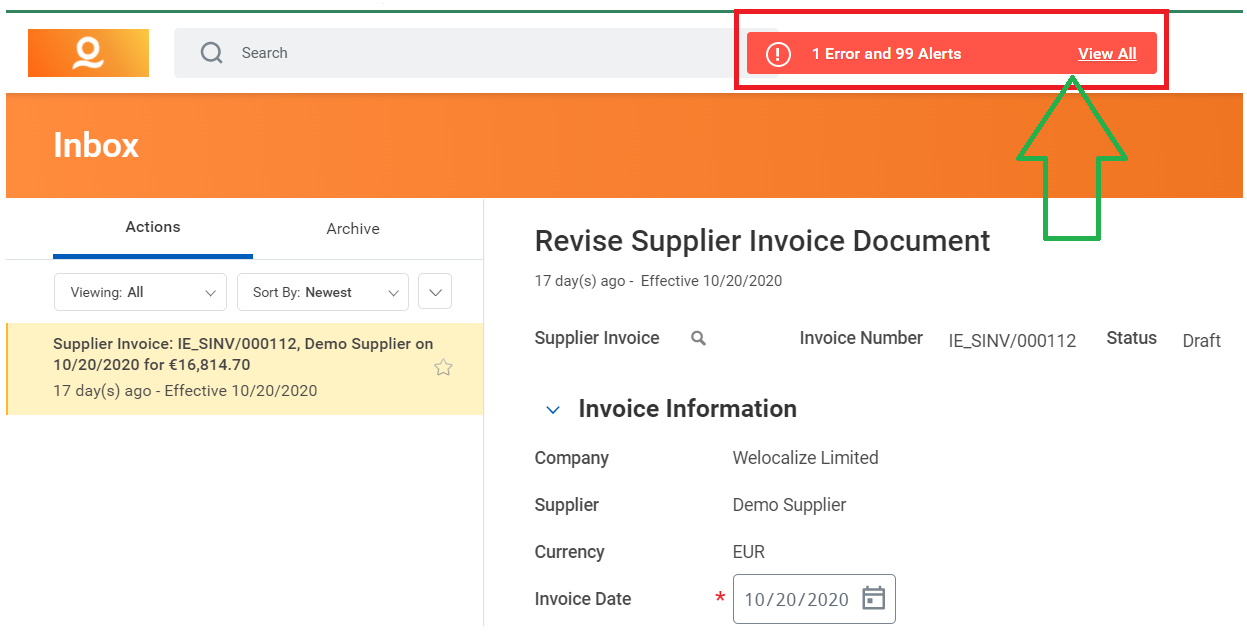Click inside the Invoice Date input field
1247x637 pixels.
point(795,598)
